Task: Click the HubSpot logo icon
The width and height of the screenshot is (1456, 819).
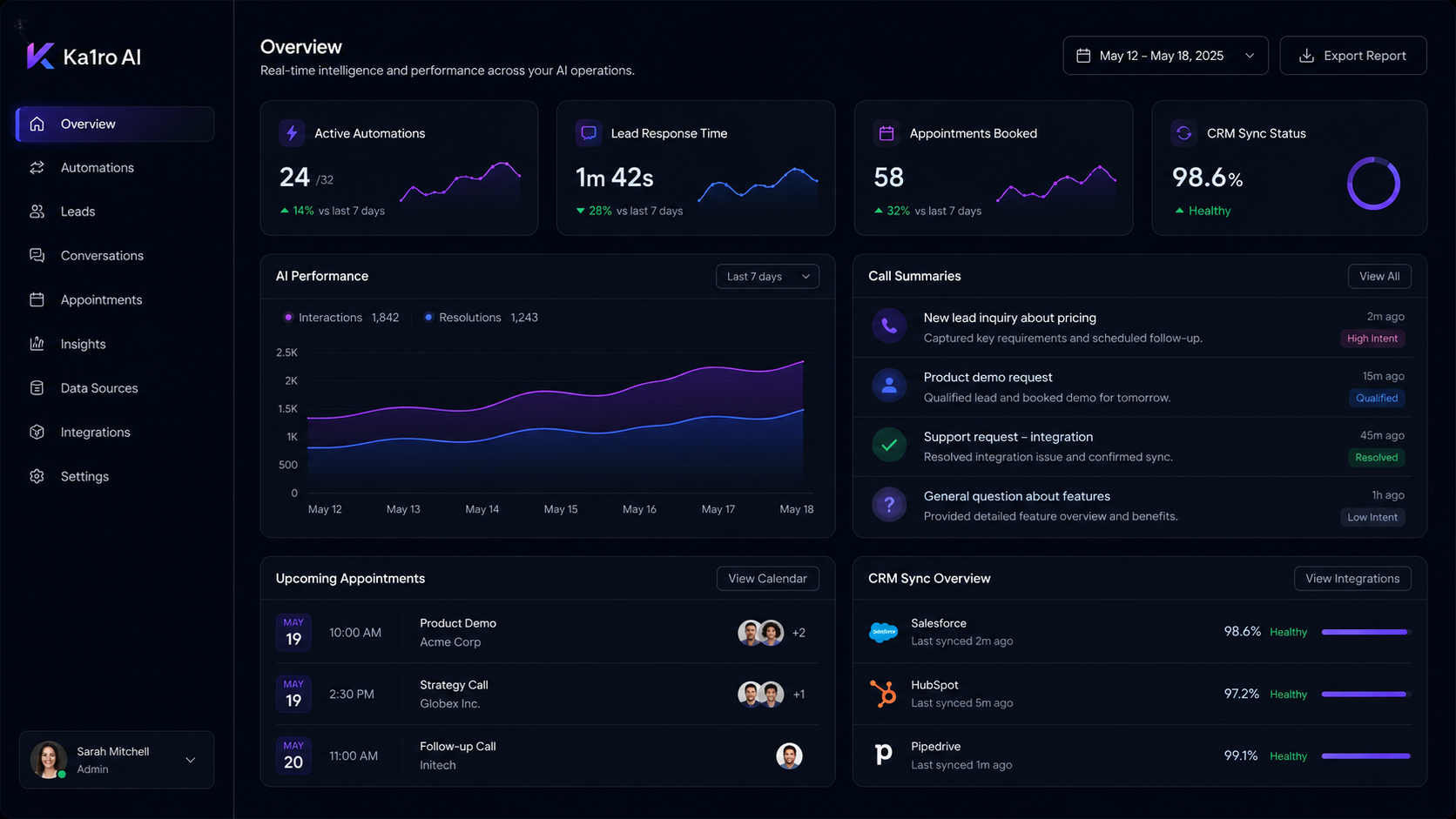Action: pyautogui.click(x=883, y=694)
